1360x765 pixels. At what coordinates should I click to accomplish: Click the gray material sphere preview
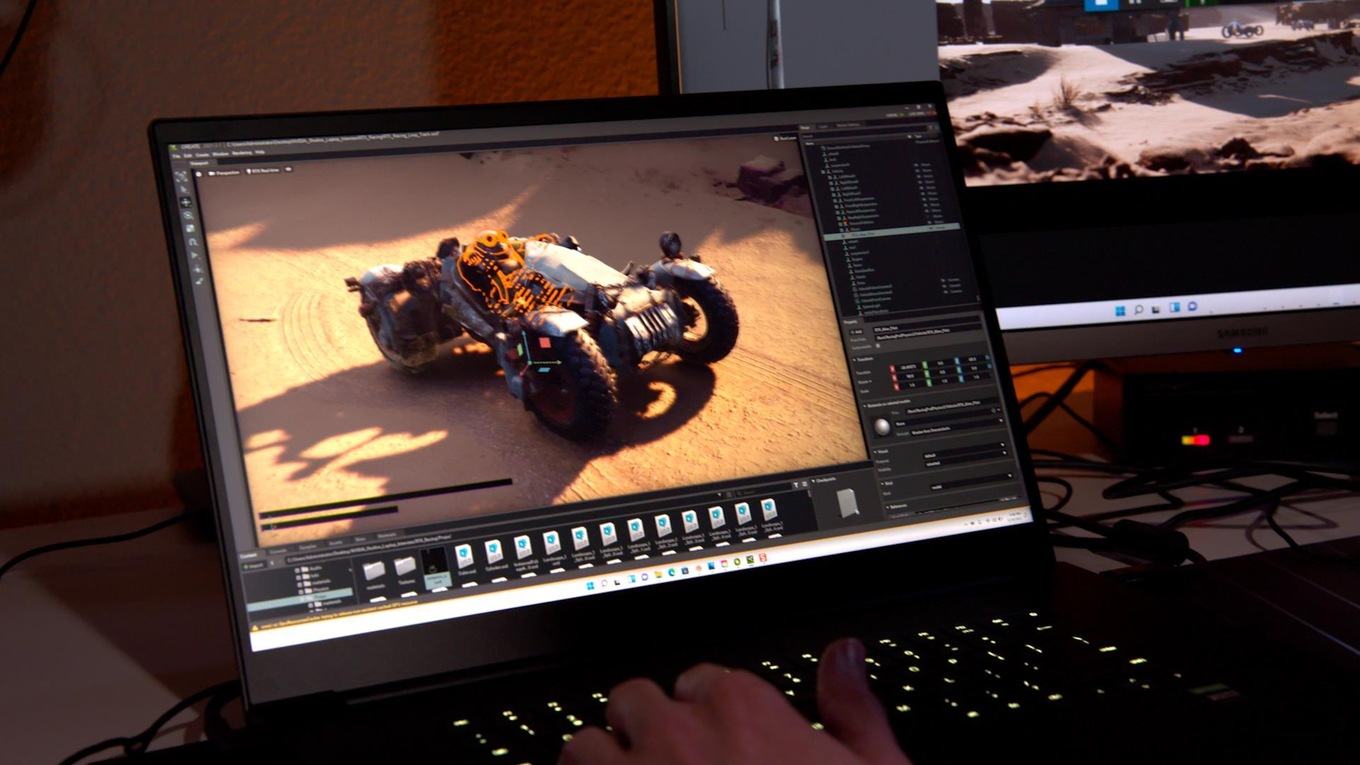pos(882,427)
